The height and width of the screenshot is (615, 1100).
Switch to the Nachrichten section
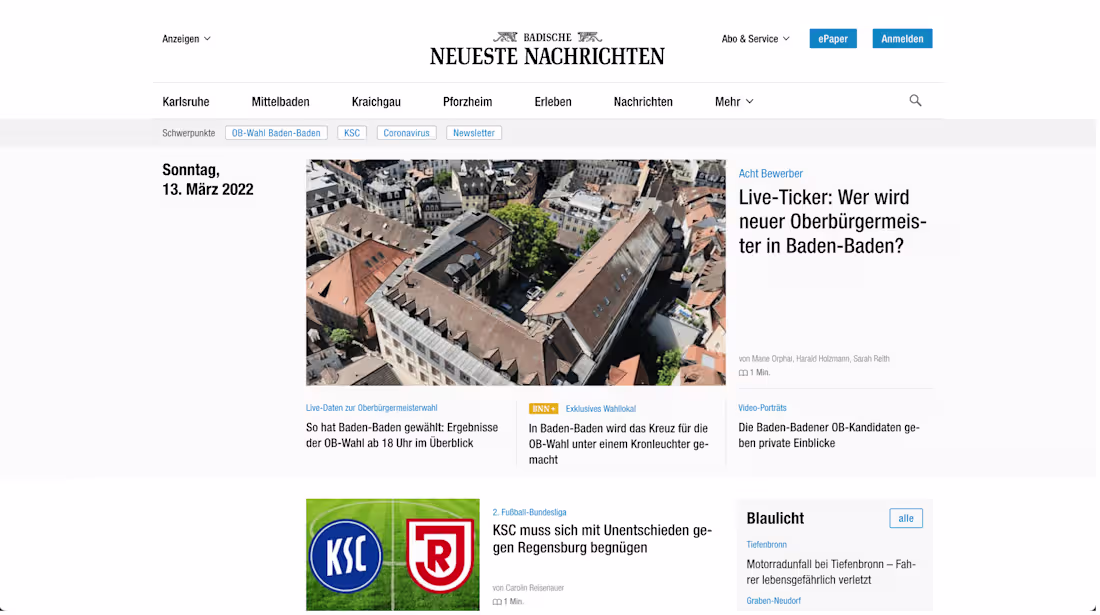[643, 101]
